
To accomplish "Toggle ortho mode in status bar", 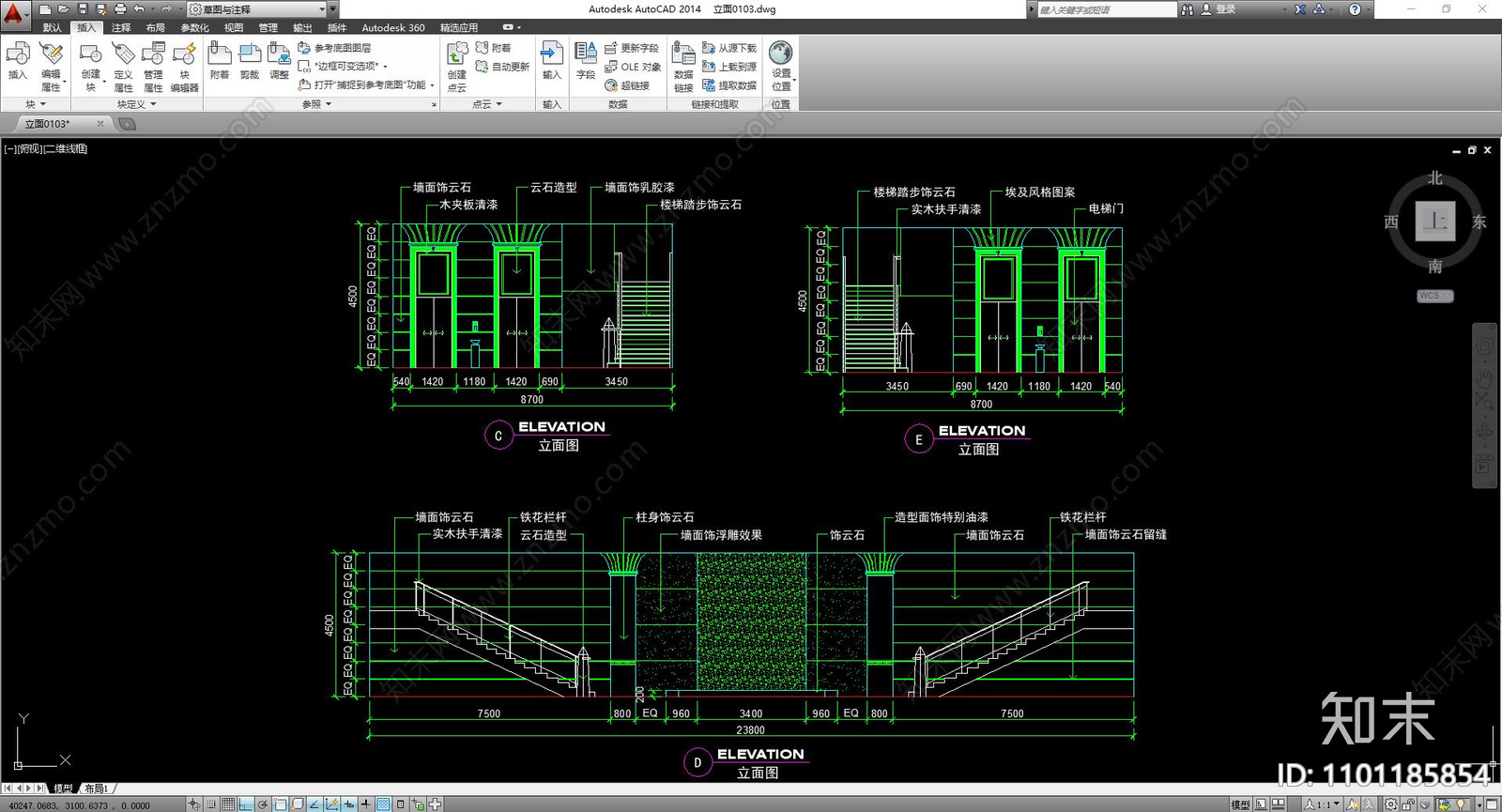I will pyautogui.click(x=246, y=804).
